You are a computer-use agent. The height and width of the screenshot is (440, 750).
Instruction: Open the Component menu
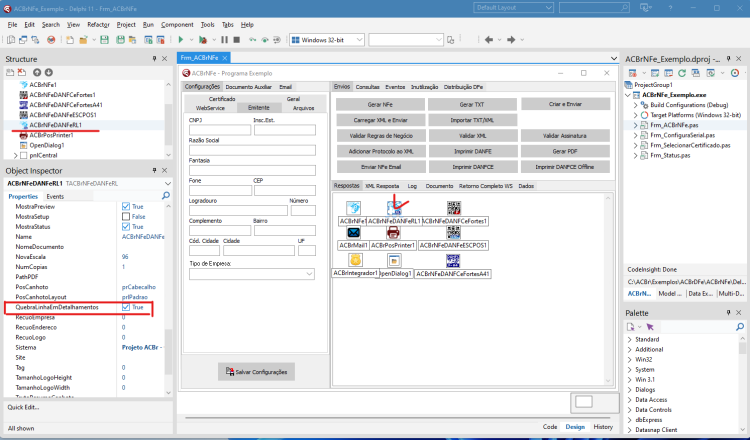pos(177,24)
